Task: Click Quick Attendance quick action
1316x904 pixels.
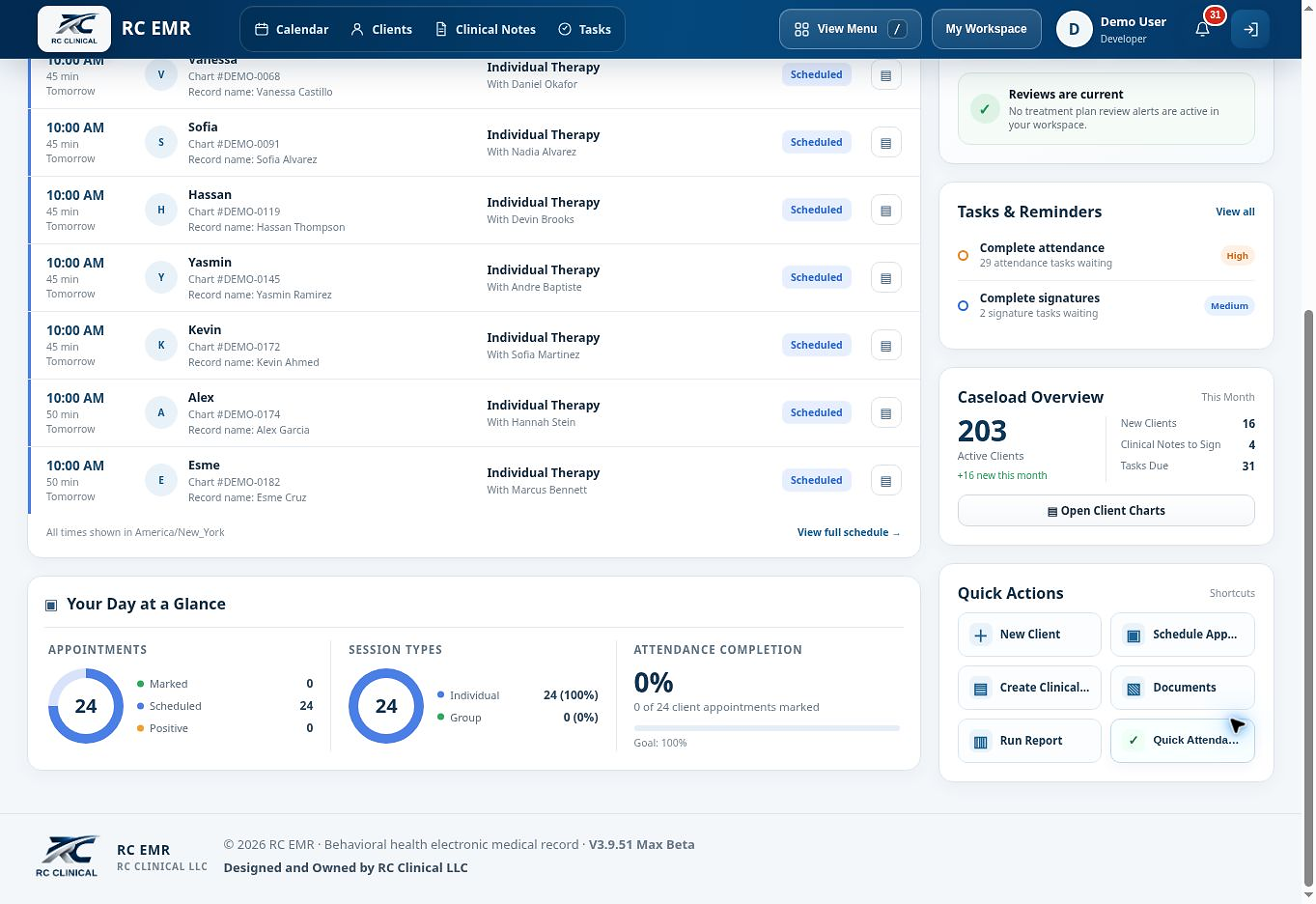Action: click(x=1183, y=741)
